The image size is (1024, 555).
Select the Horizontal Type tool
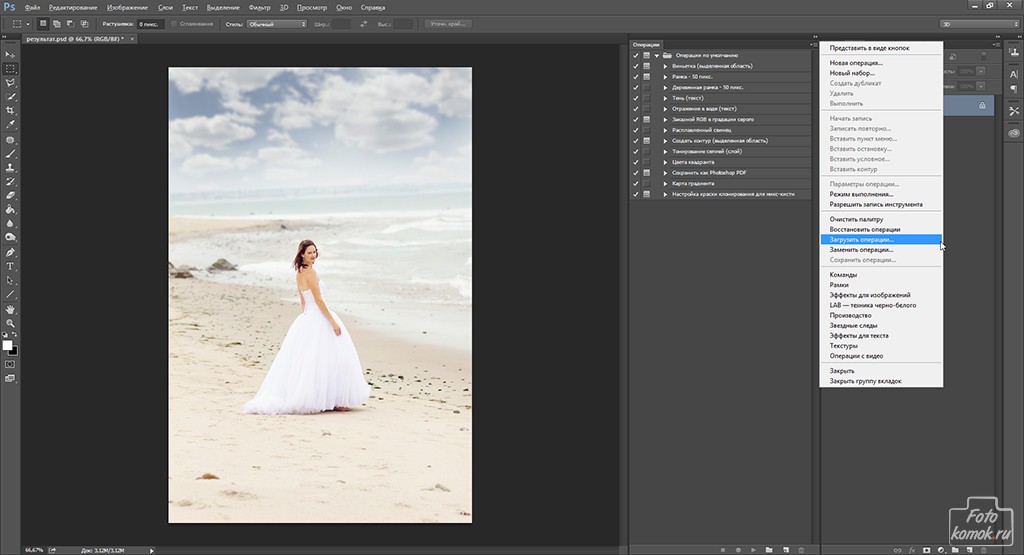pyautogui.click(x=10, y=267)
